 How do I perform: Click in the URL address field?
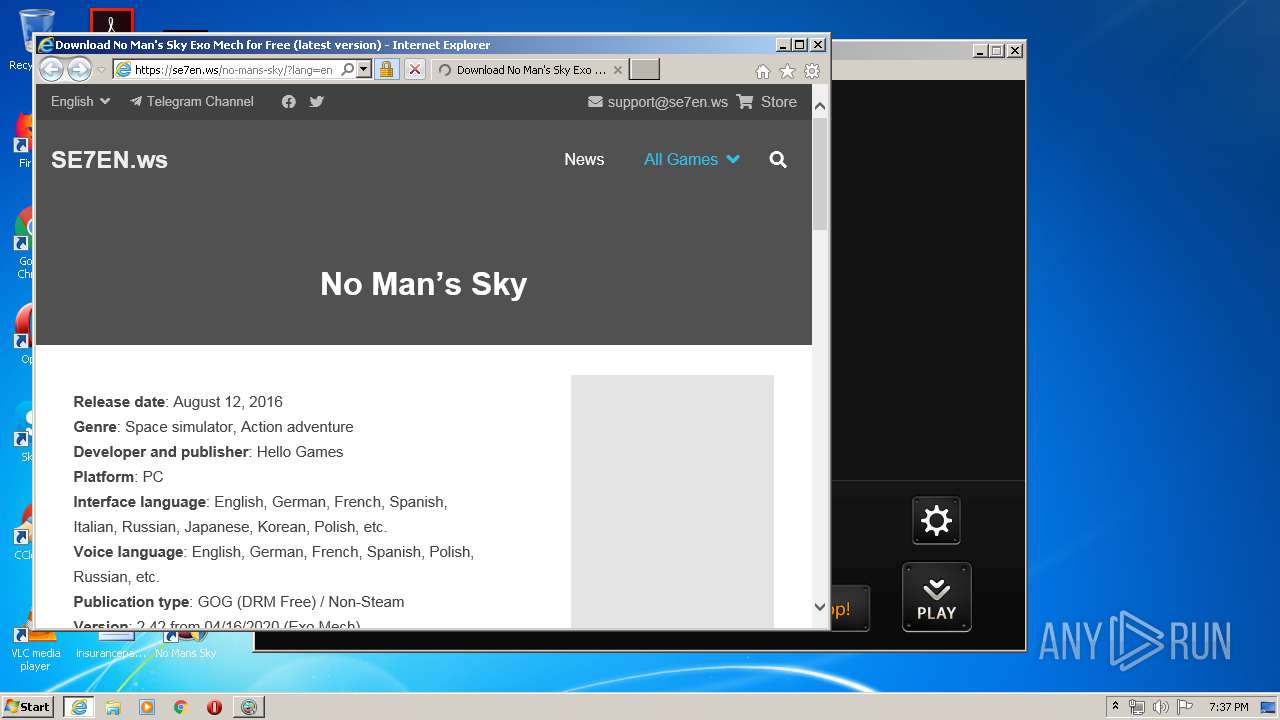(235, 70)
